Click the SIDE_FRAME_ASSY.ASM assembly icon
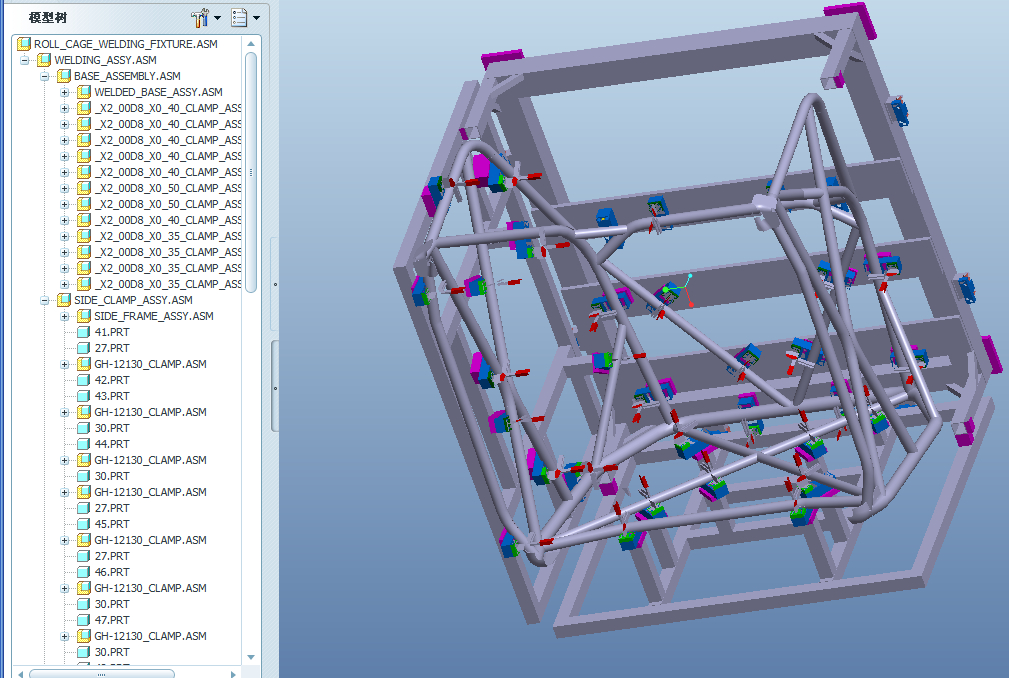The image size is (1009, 678). [x=84, y=316]
